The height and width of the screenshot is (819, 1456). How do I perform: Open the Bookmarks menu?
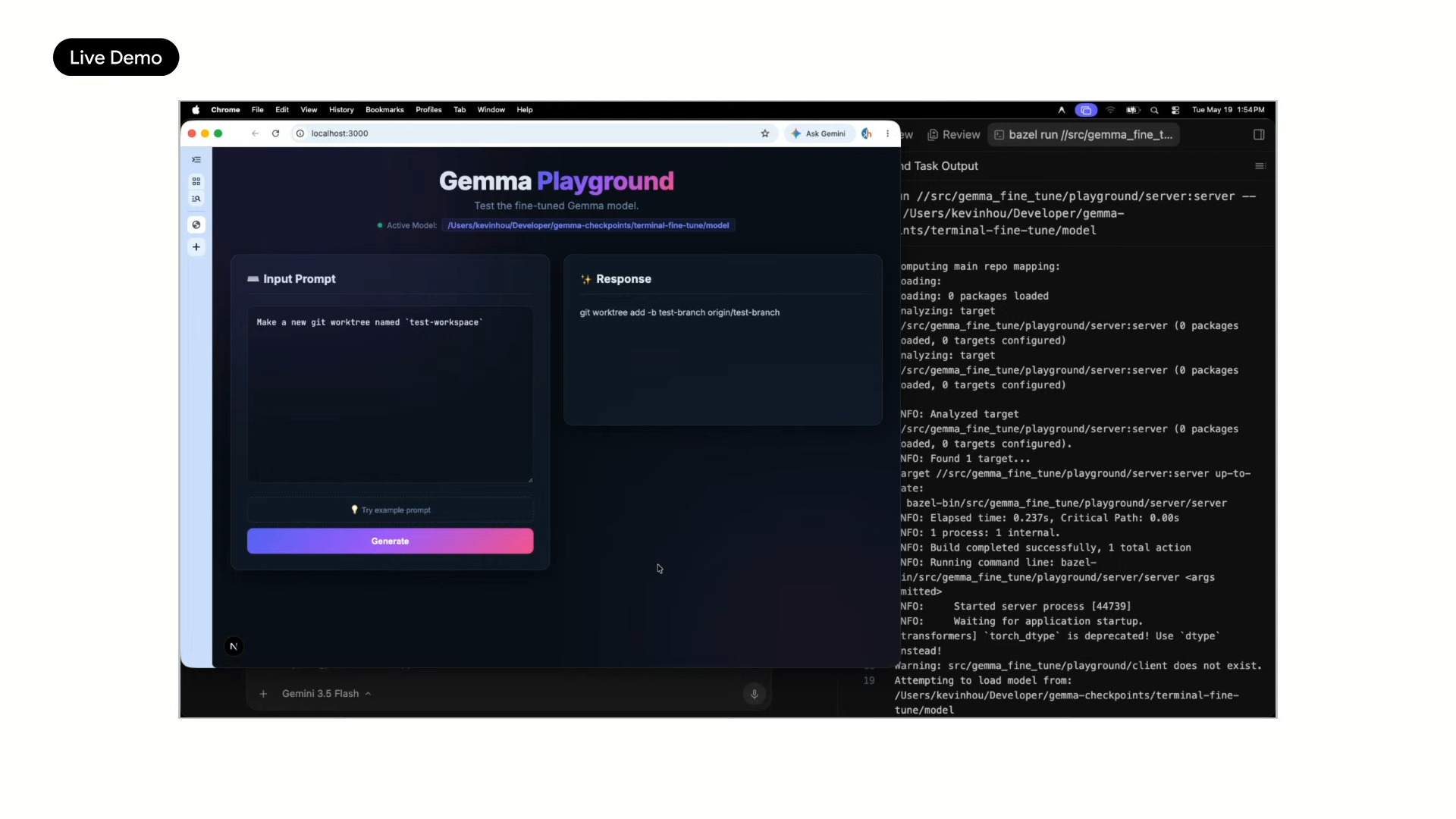point(384,110)
